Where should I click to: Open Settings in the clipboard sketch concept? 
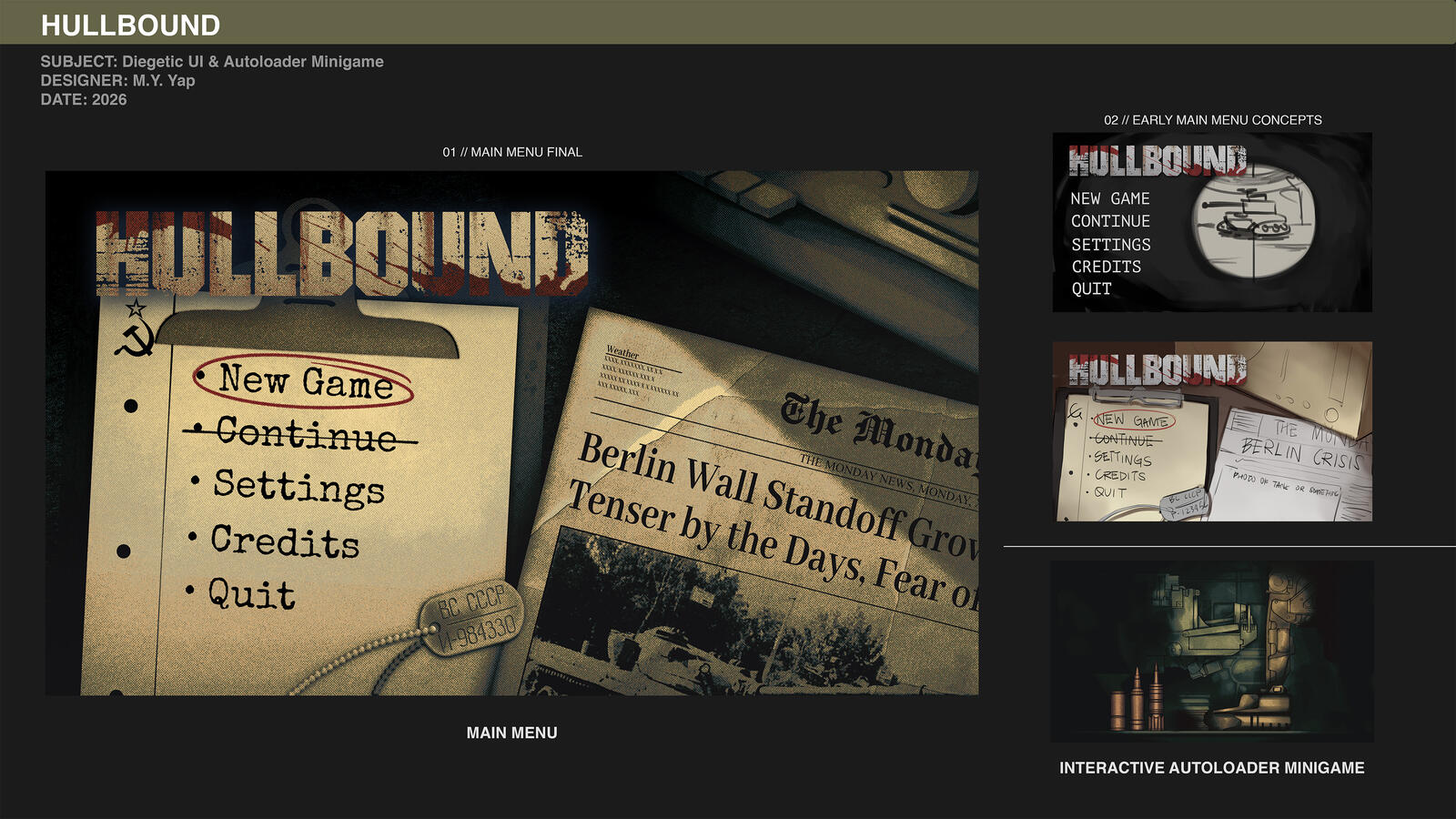click(x=1123, y=458)
